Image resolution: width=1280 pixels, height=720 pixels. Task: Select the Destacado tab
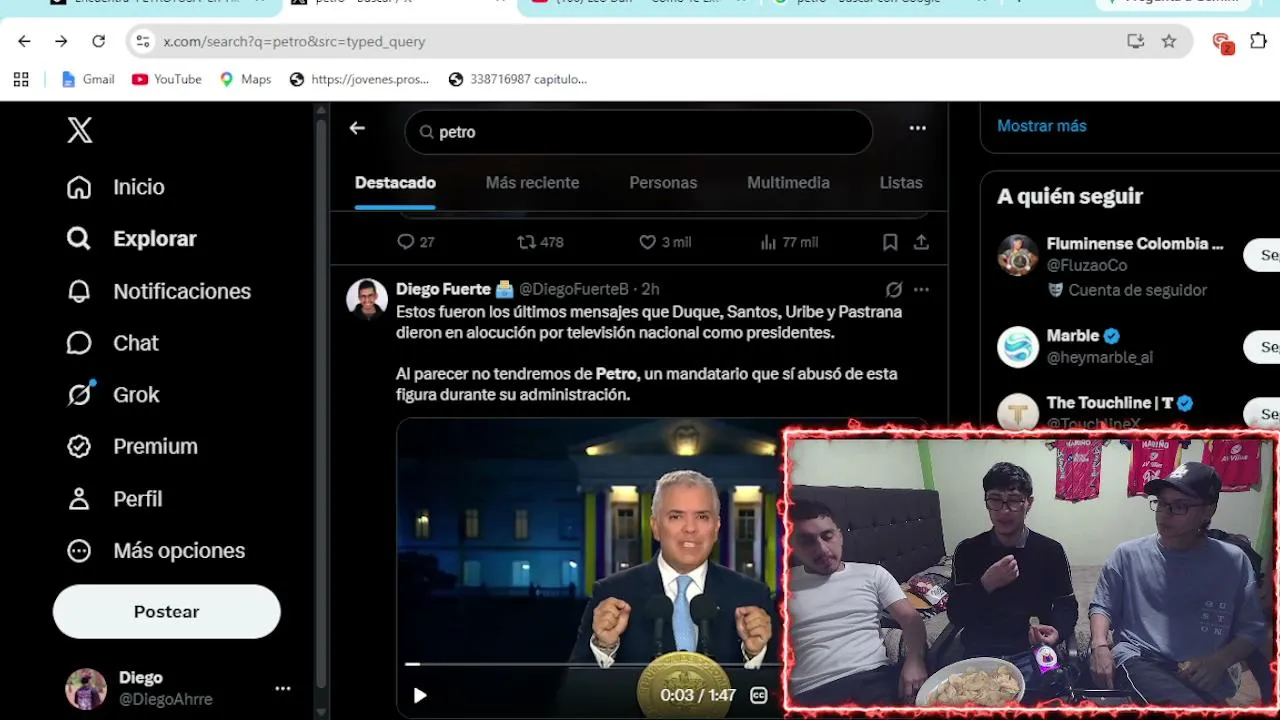click(395, 183)
